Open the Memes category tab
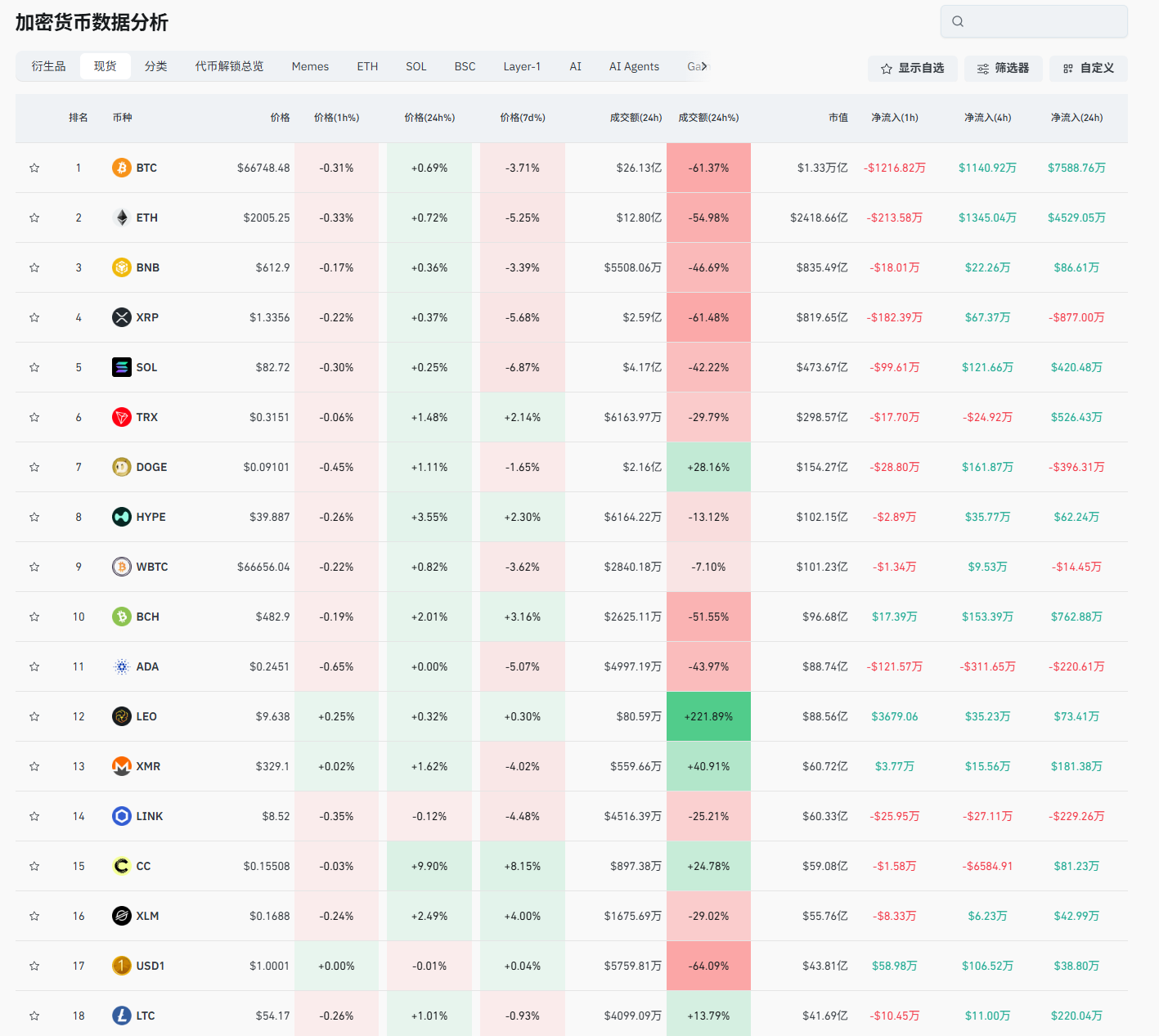This screenshot has width=1159, height=1036. tap(310, 66)
